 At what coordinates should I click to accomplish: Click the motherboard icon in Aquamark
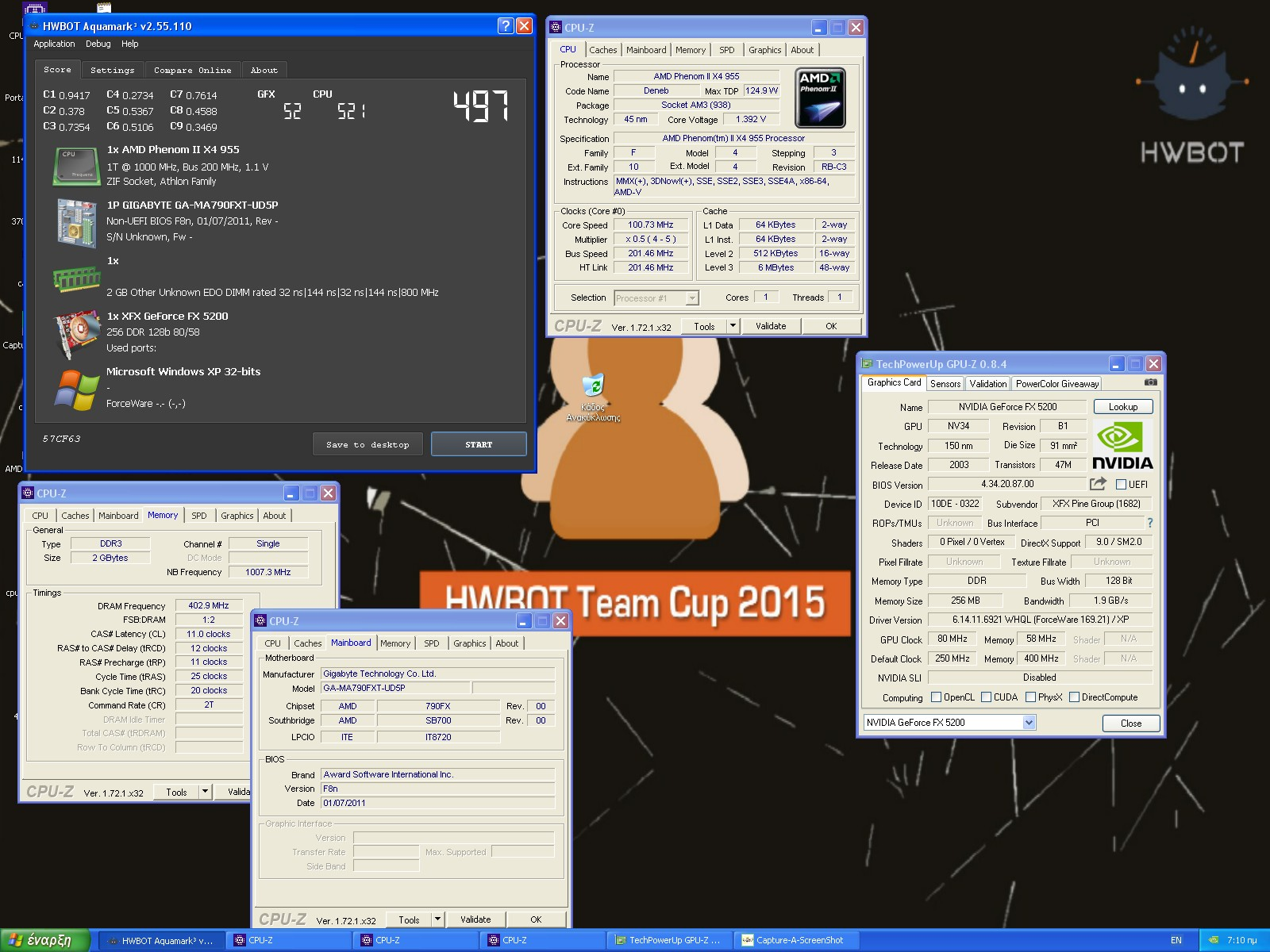[x=76, y=222]
